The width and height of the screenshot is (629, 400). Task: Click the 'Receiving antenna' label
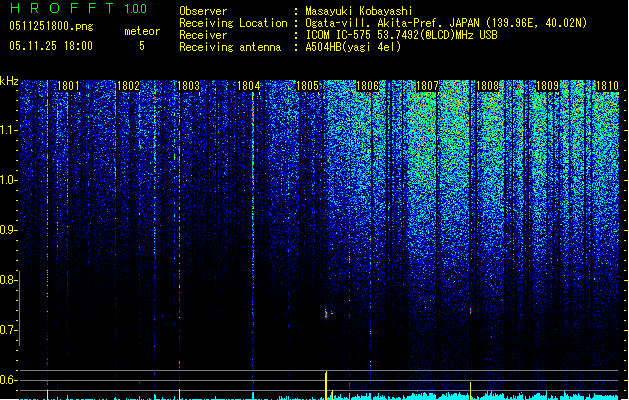coord(230,47)
